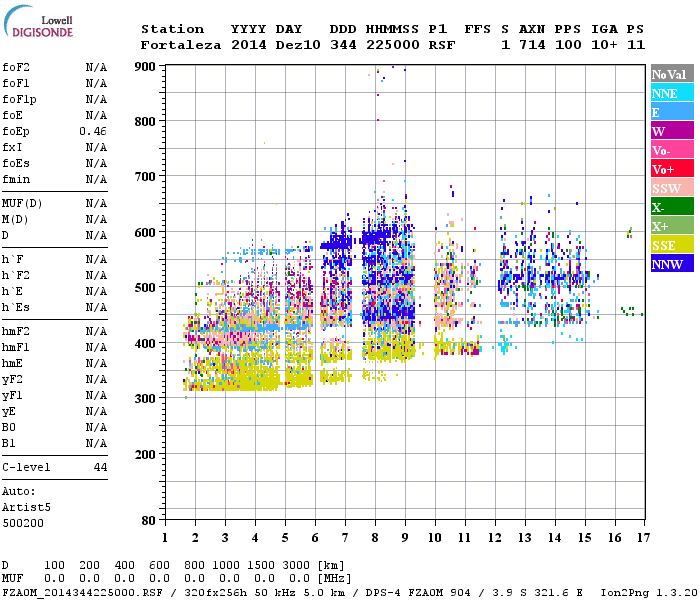The height and width of the screenshot is (600, 700).
Task: Click the IGA value 10+
Action: pos(604,45)
